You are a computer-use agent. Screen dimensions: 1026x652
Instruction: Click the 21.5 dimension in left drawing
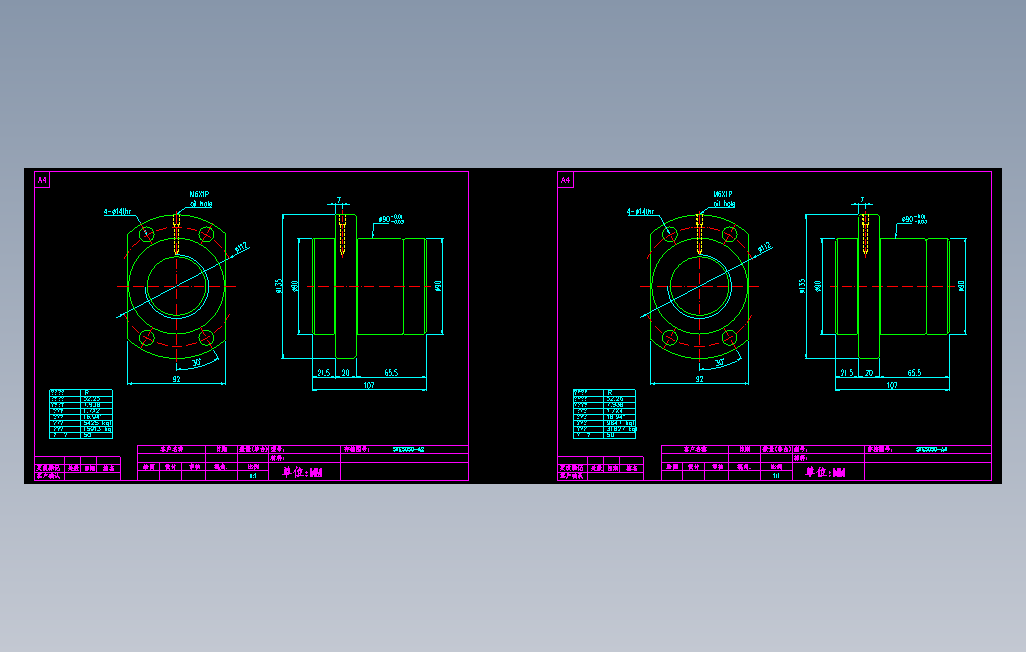click(324, 372)
